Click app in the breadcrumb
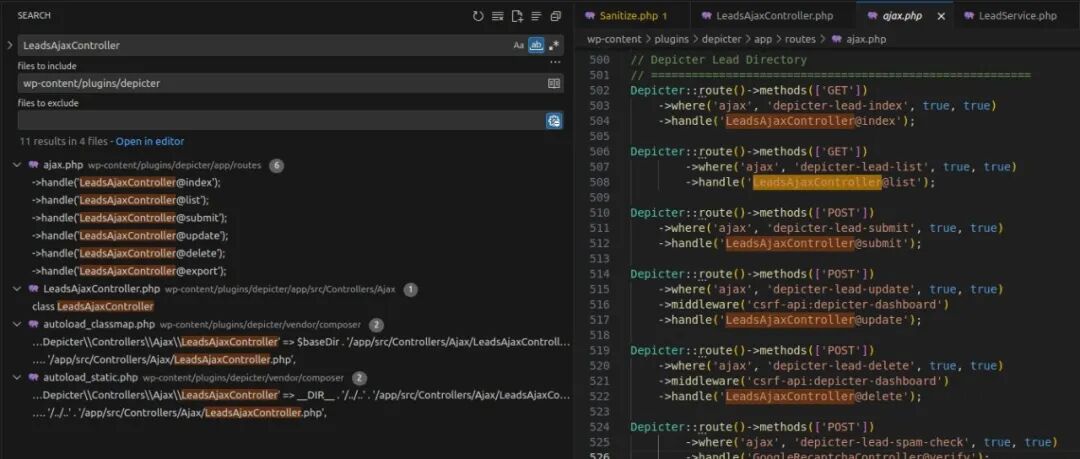This screenshot has width=1080, height=459. point(762,39)
